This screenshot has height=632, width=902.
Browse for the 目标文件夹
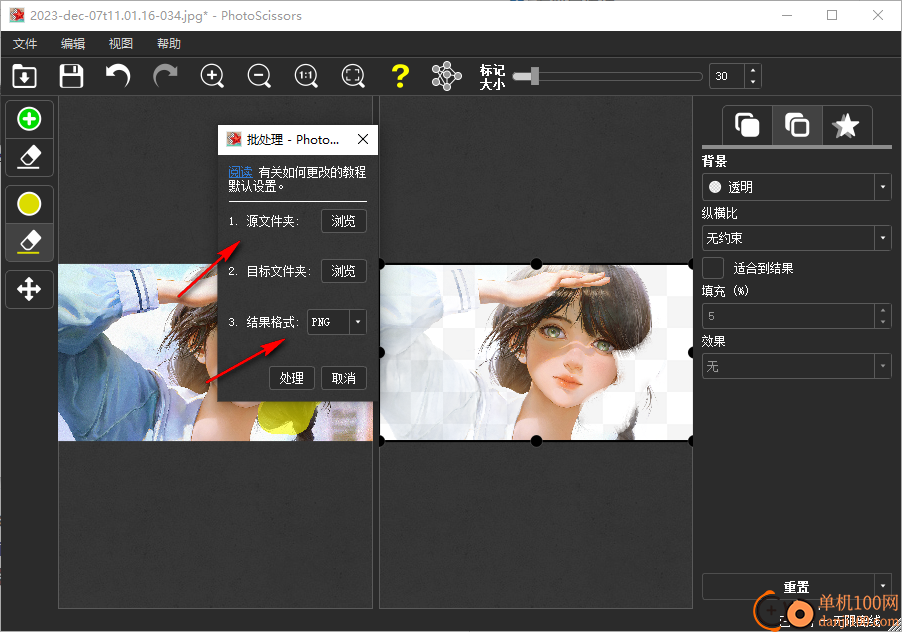pos(343,271)
